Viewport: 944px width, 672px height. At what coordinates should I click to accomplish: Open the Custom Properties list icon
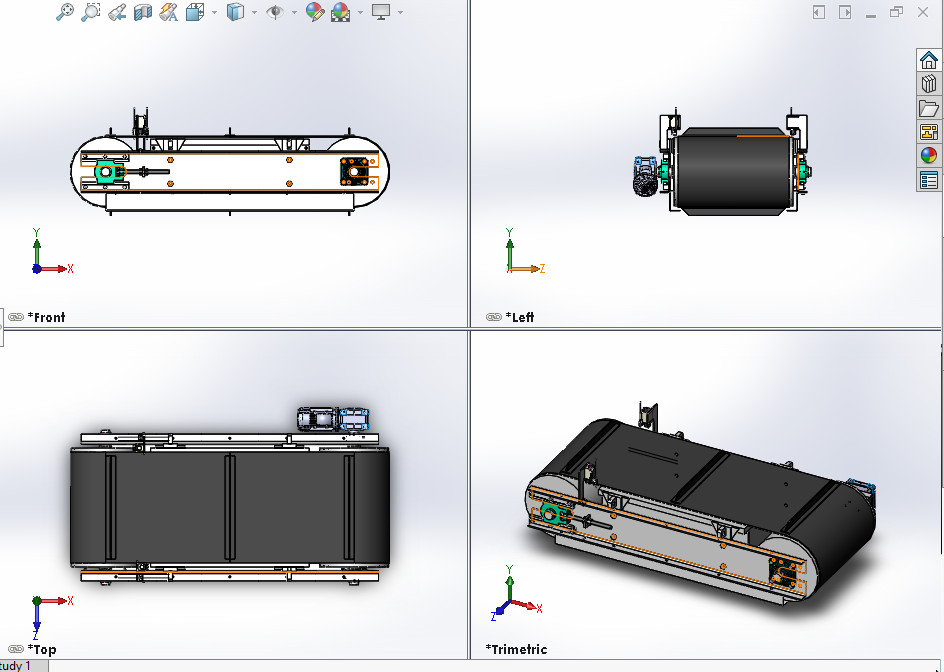928,181
